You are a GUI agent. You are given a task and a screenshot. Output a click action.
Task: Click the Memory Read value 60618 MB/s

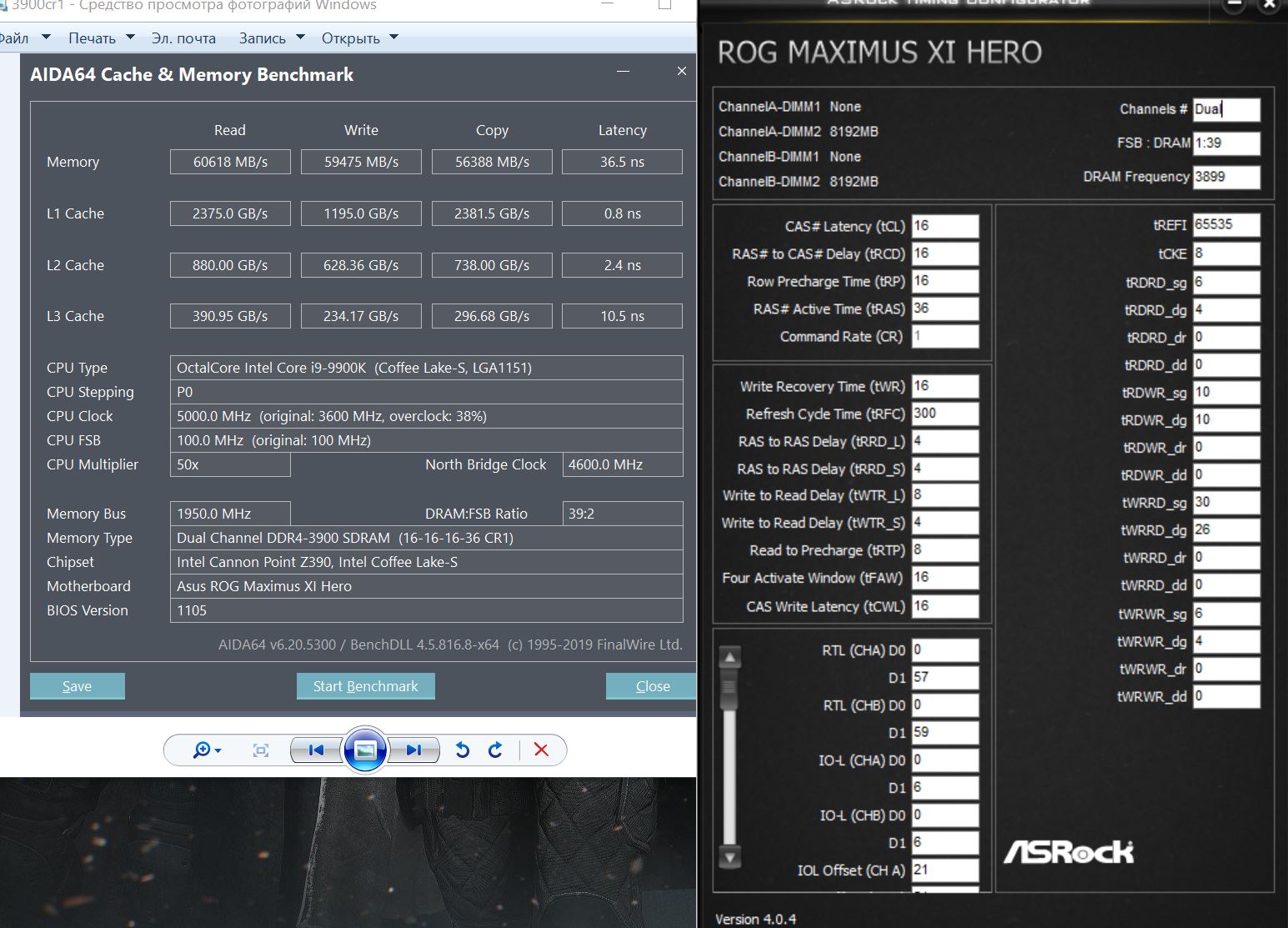(230, 162)
